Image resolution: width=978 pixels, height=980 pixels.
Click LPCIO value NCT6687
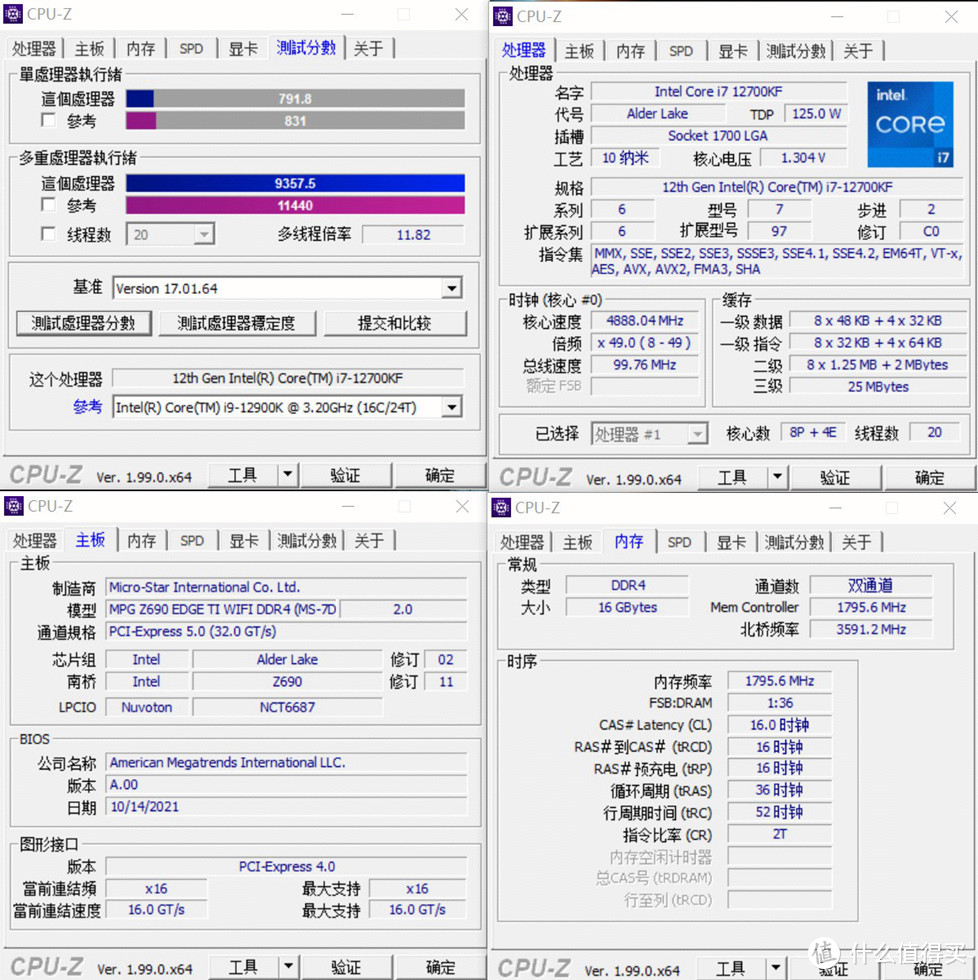(x=287, y=707)
